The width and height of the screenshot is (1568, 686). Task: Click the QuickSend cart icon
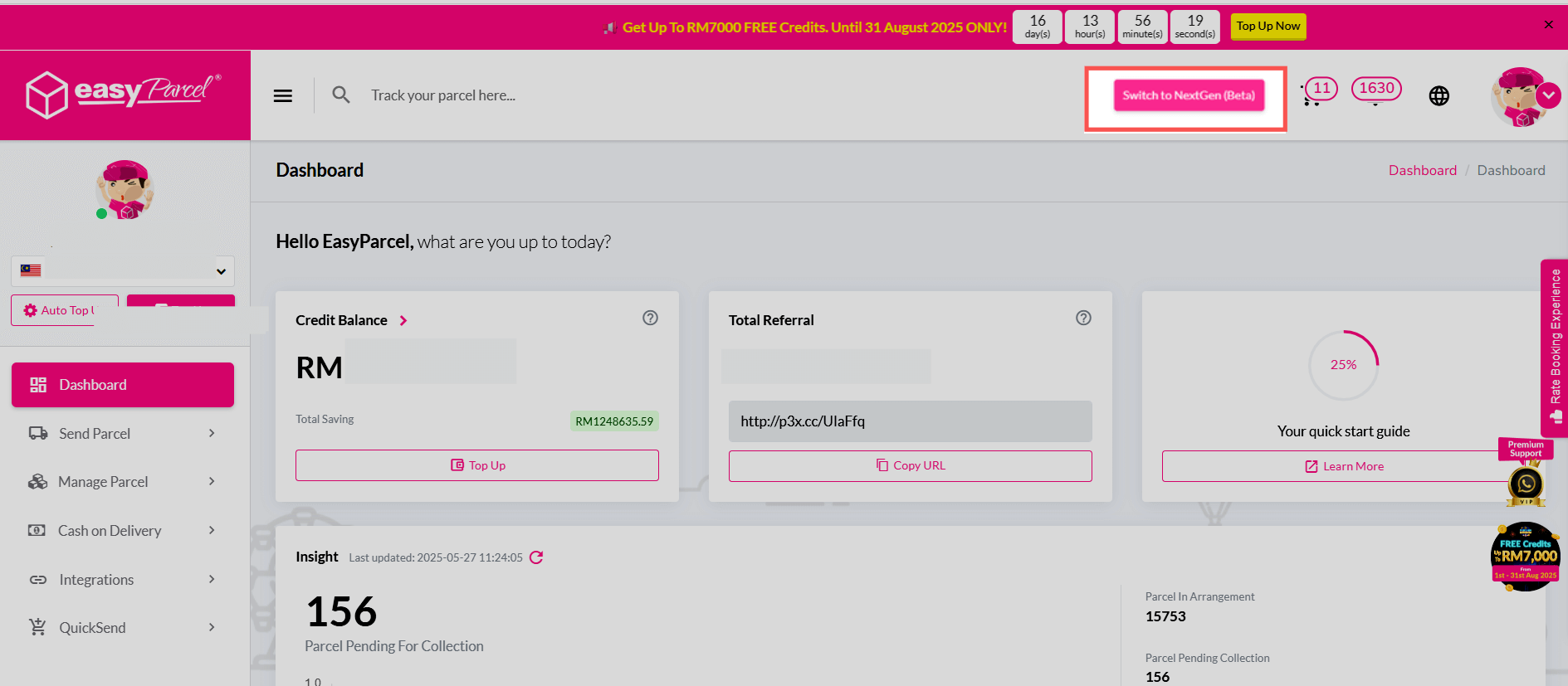tap(38, 627)
